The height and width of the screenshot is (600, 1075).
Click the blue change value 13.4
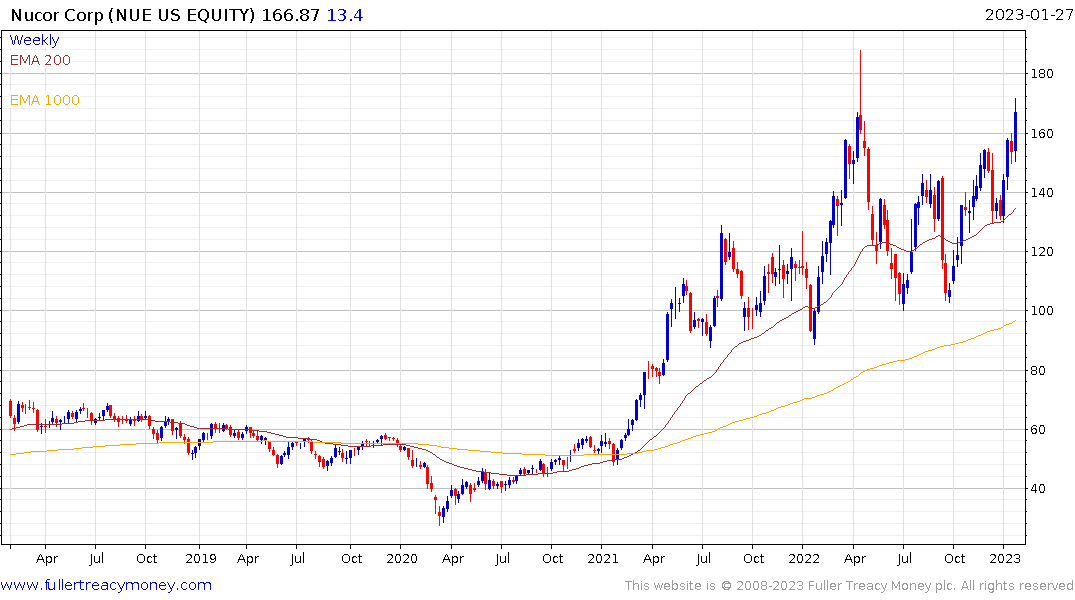coord(345,14)
